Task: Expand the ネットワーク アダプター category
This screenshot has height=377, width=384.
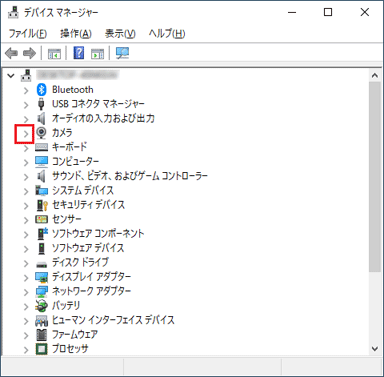Action: (x=26, y=292)
